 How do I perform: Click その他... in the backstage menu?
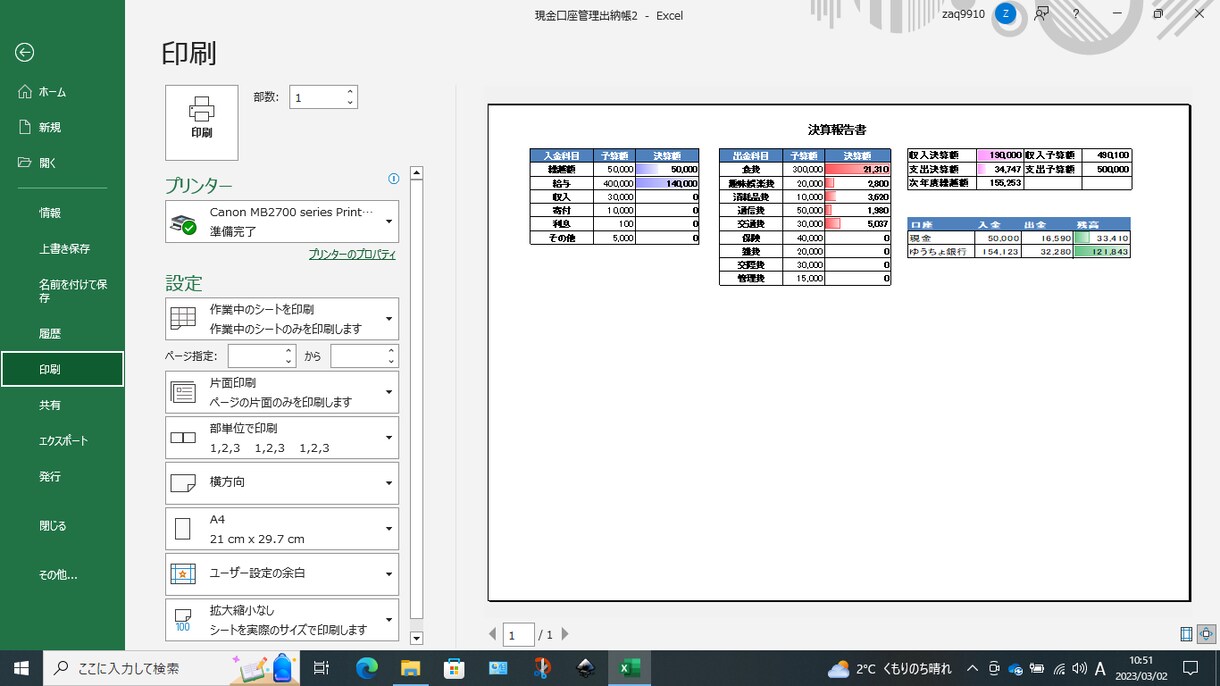62,575
